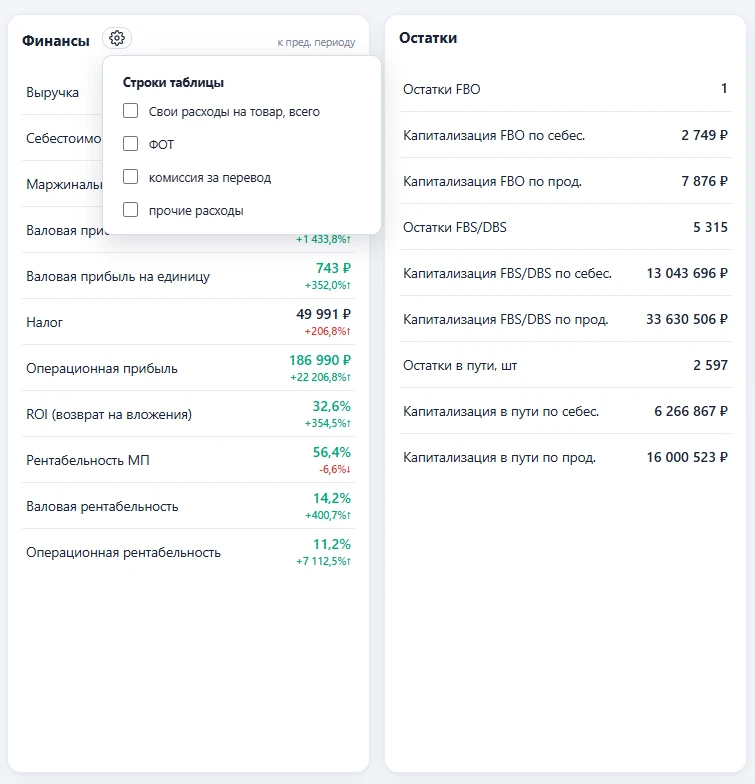Enable the 'Свои расходы на товар, всего' checkbox

(130, 110)
